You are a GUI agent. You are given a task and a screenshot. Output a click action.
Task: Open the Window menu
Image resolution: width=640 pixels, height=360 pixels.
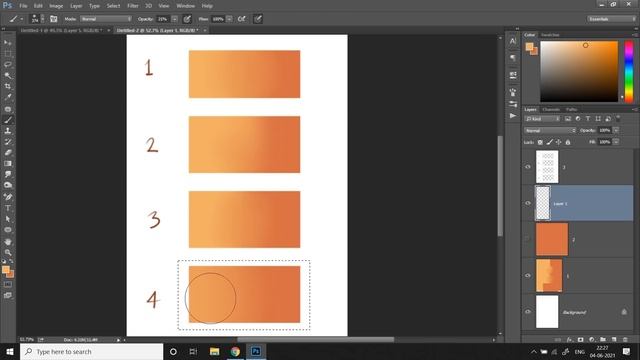185,6
